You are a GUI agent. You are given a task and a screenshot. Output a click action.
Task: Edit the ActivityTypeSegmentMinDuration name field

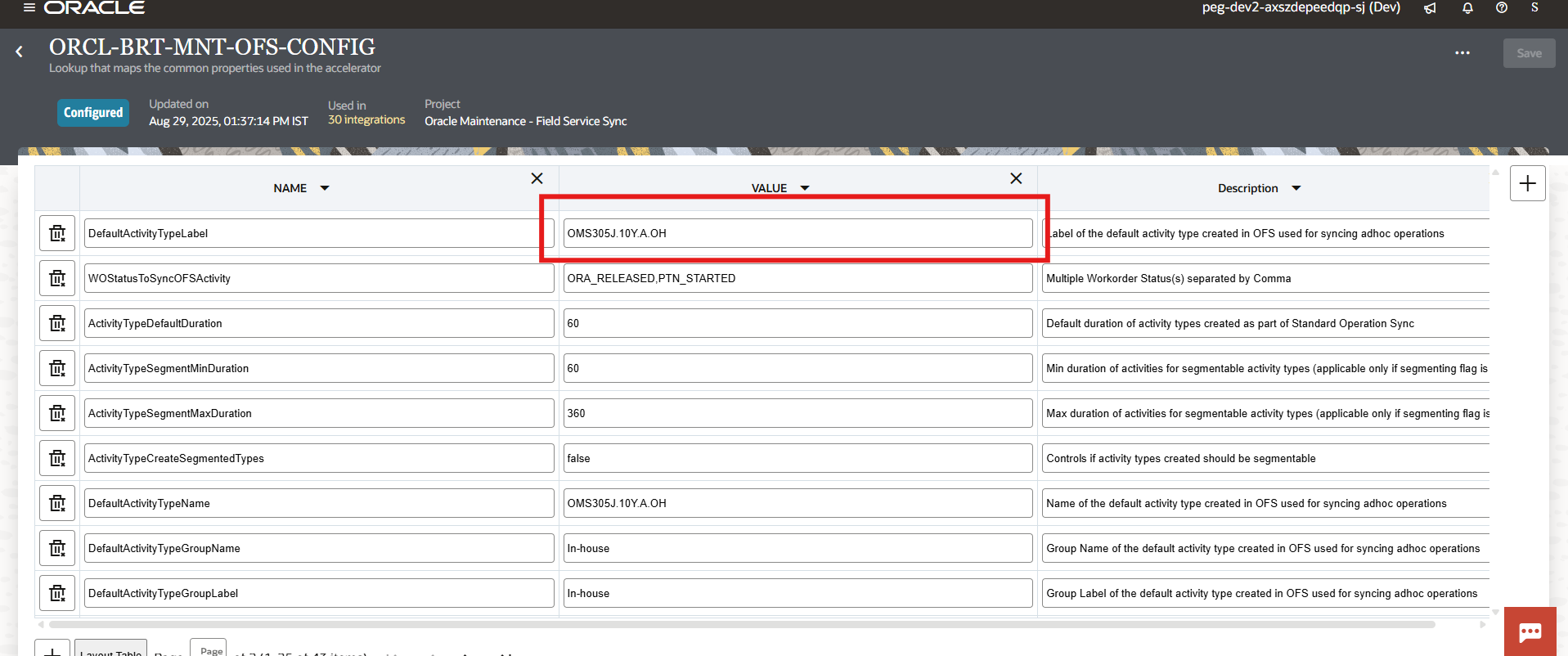[x=319, y=368]
